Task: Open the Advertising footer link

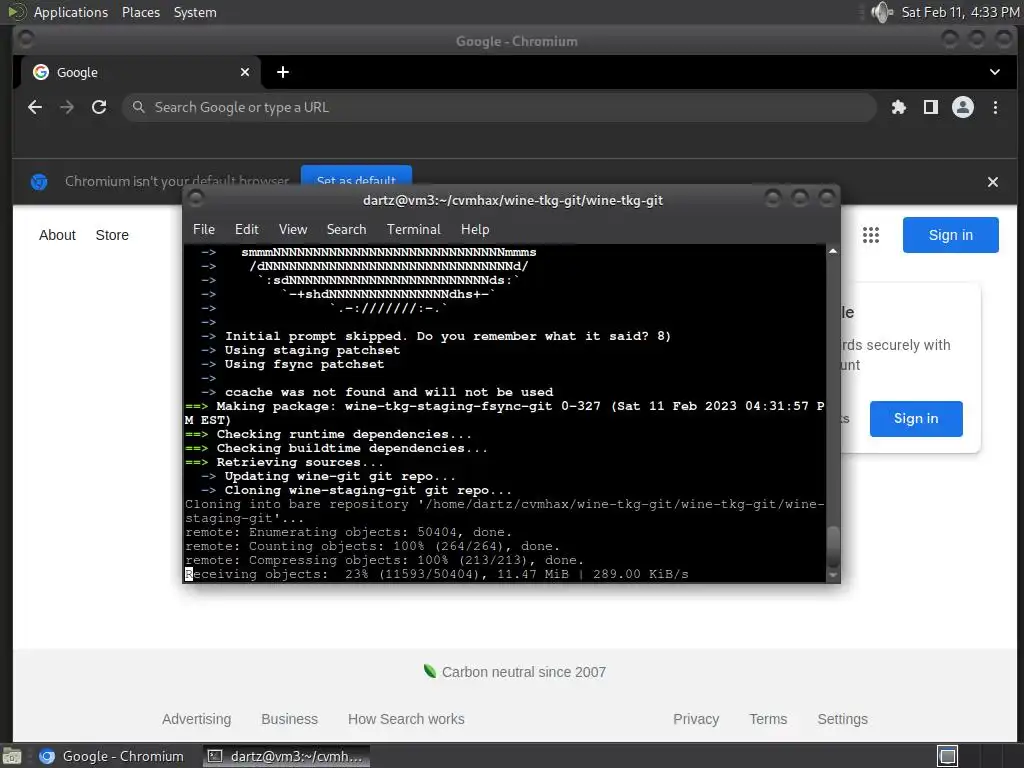Action: (197, 719)
